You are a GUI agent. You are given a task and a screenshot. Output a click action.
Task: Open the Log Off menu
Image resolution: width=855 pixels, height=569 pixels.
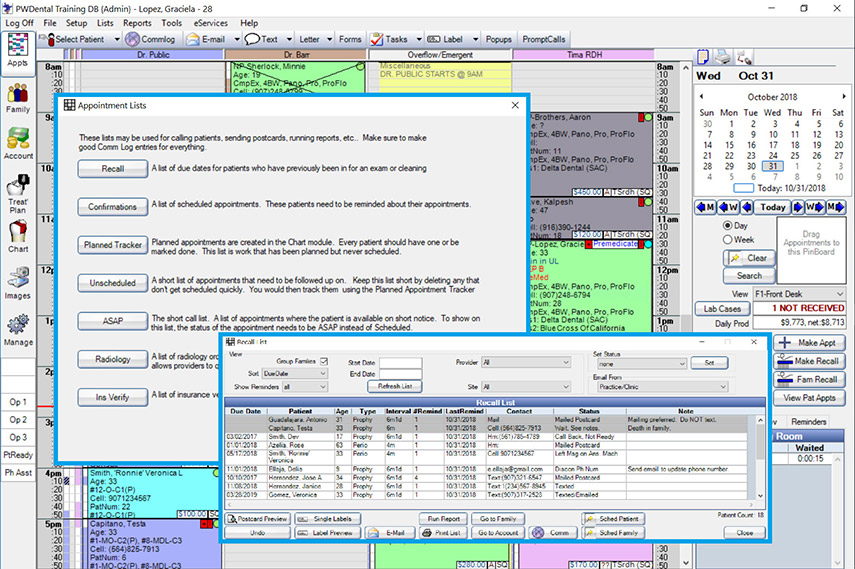point(20,23)
